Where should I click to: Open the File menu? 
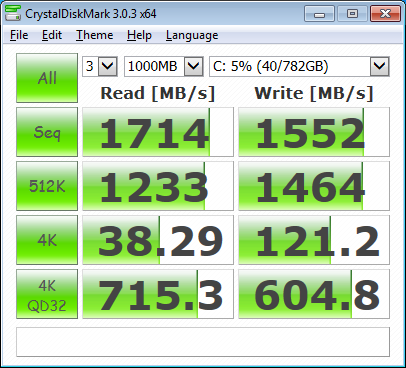[19, 35]
